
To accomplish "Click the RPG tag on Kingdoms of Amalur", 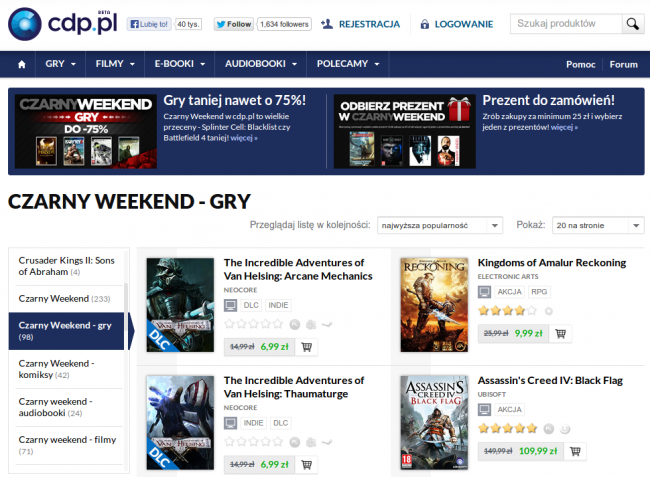I will tap(539, 292).
